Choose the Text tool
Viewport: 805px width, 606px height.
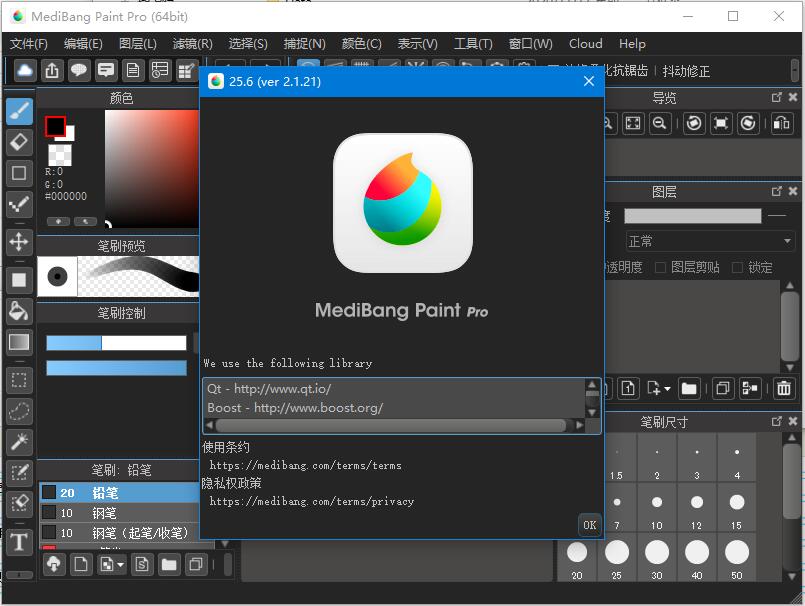click(x=19, y=542)
